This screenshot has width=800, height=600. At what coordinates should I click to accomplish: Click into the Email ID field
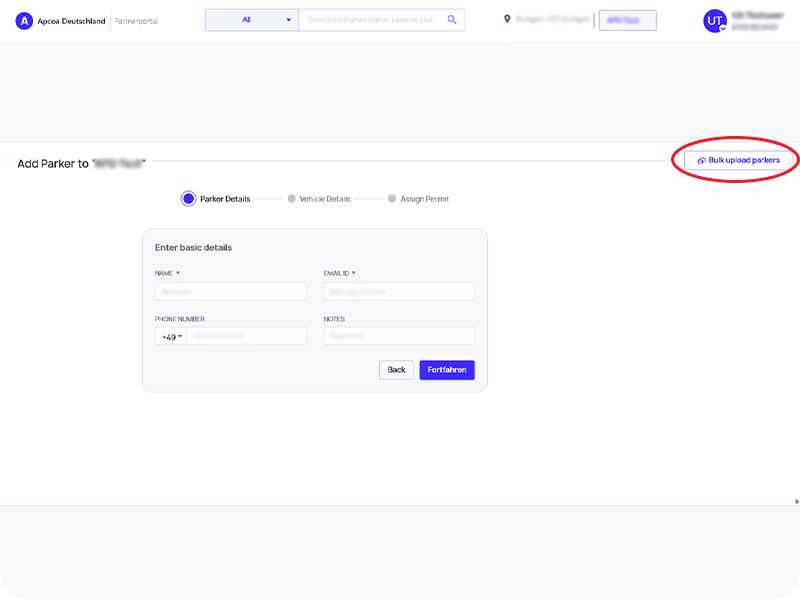(x=399, y=292)
